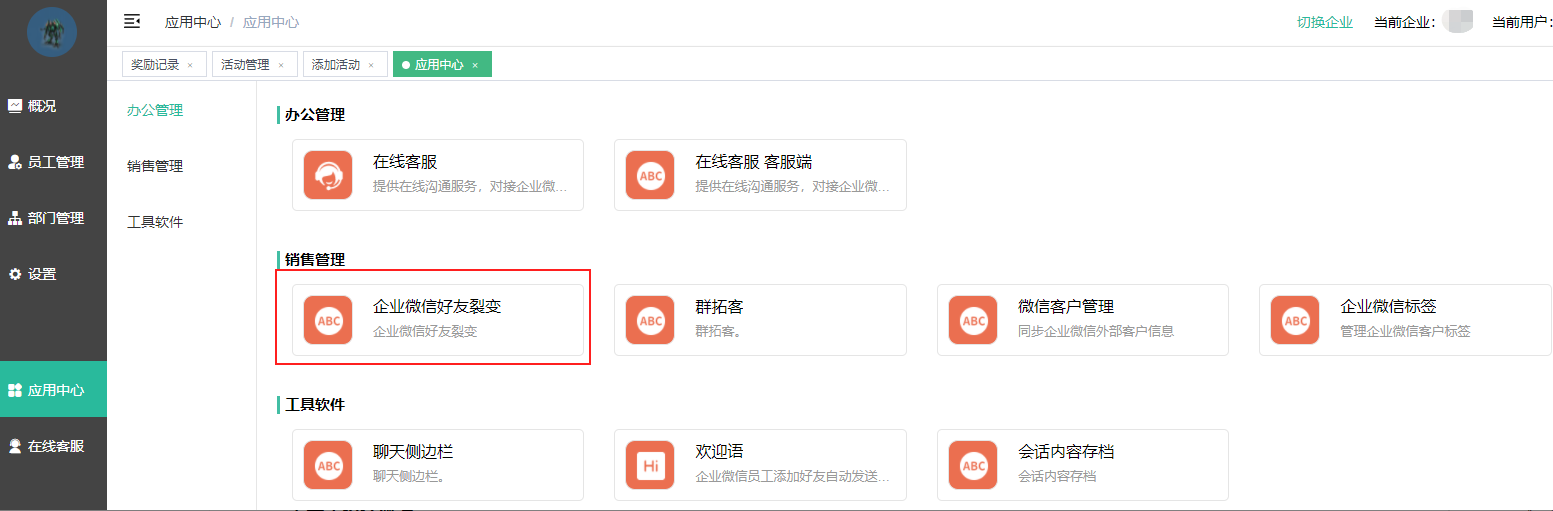Switch to the 奖励记录 tab

coord(155,64)
